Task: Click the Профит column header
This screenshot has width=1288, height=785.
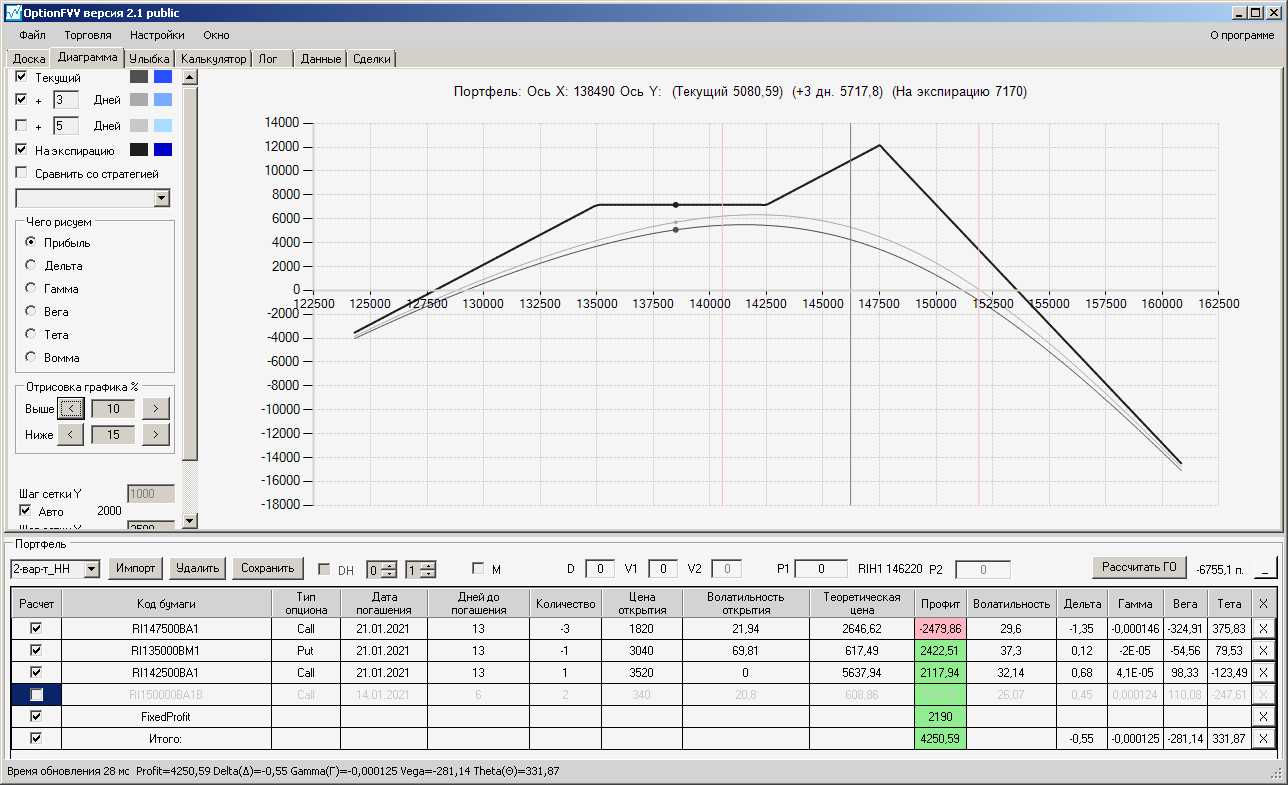Action: coord(940,603)
